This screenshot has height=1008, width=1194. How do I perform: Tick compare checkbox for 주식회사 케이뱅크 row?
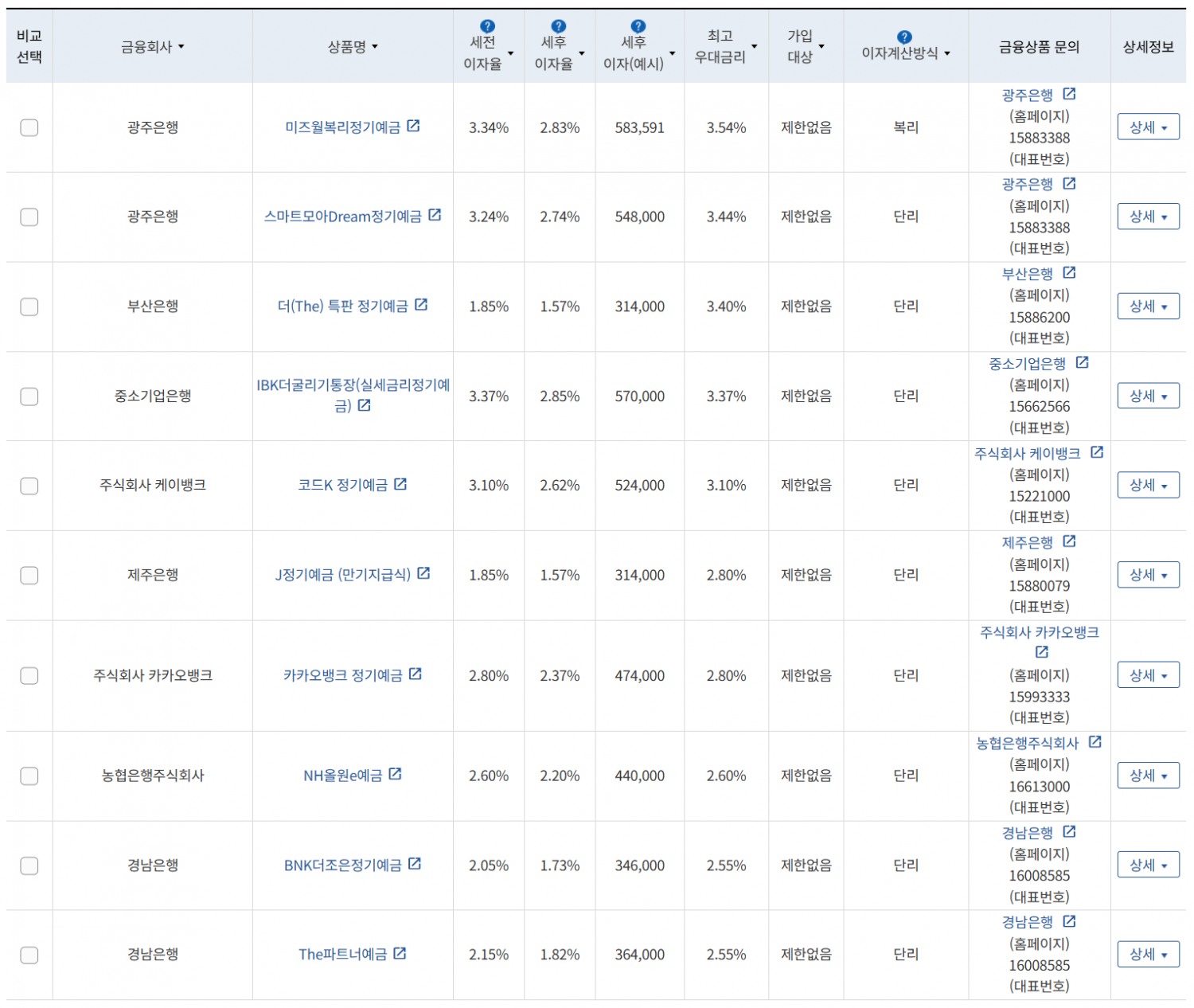point(29,486)
